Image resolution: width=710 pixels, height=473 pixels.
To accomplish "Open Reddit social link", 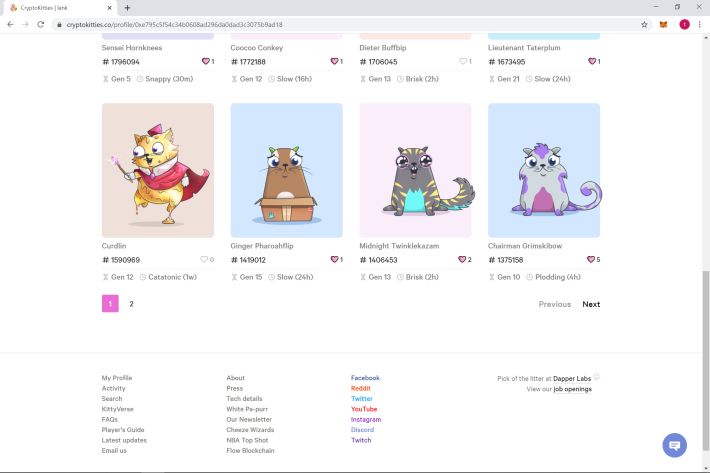I will coord(361,388).
